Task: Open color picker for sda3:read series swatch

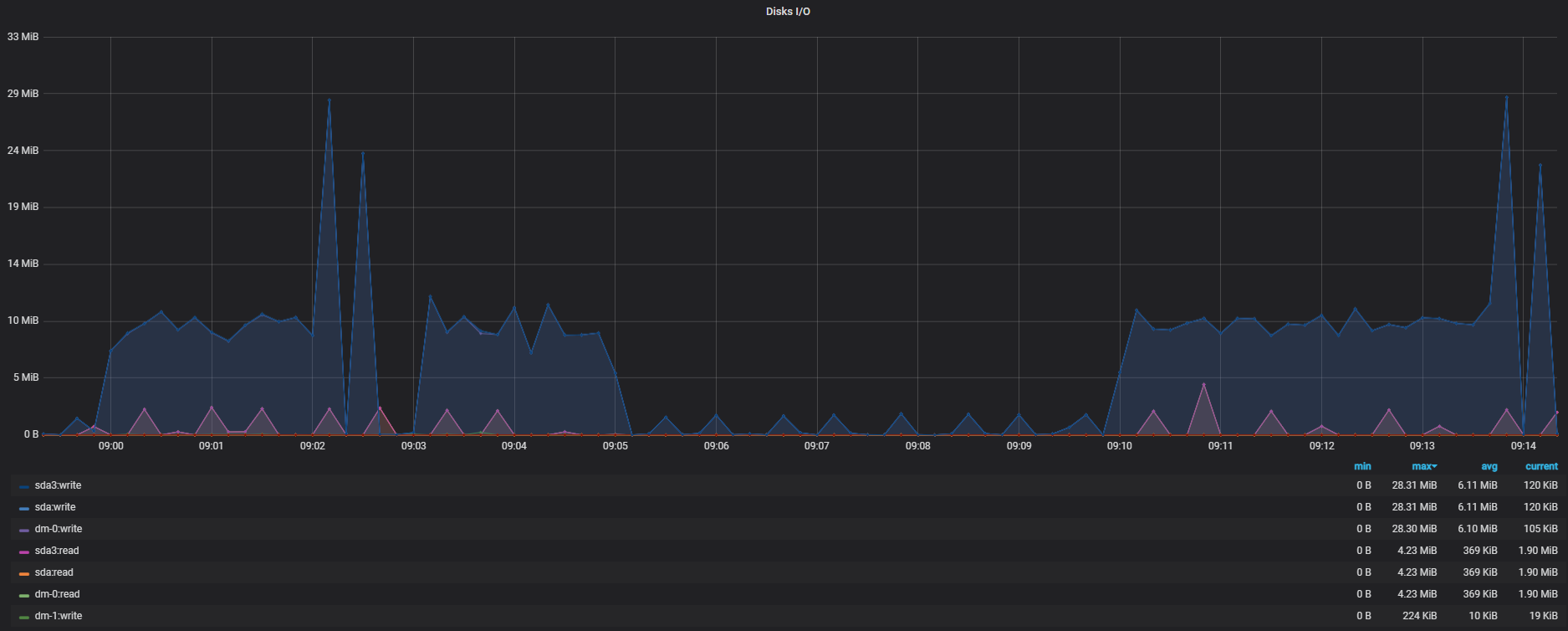Action: tap(24, 551)
